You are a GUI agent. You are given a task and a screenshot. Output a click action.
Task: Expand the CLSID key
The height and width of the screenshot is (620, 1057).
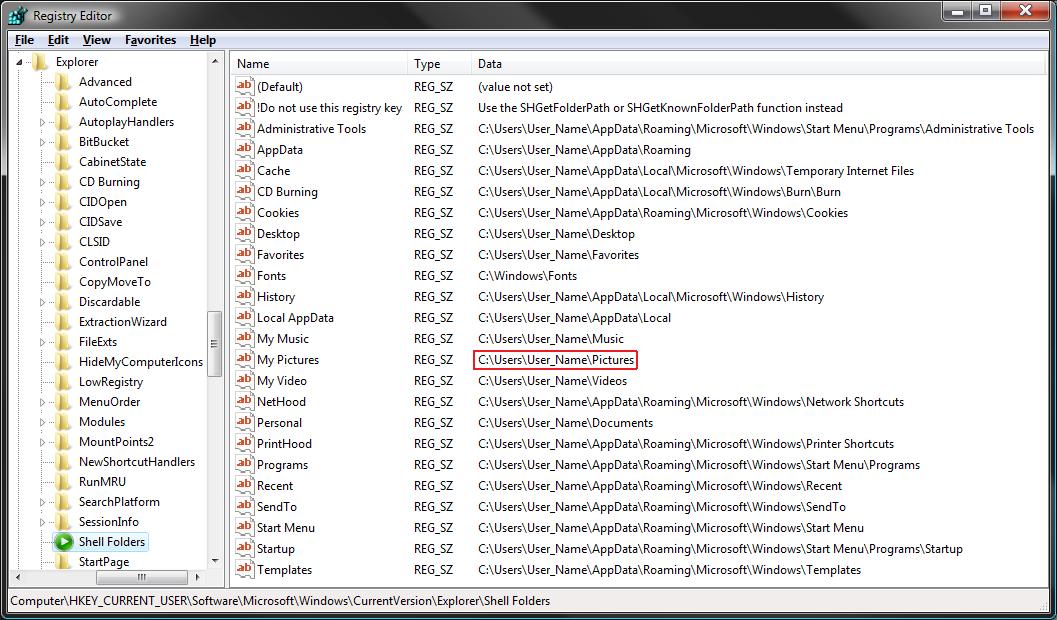tap(42, 242)
